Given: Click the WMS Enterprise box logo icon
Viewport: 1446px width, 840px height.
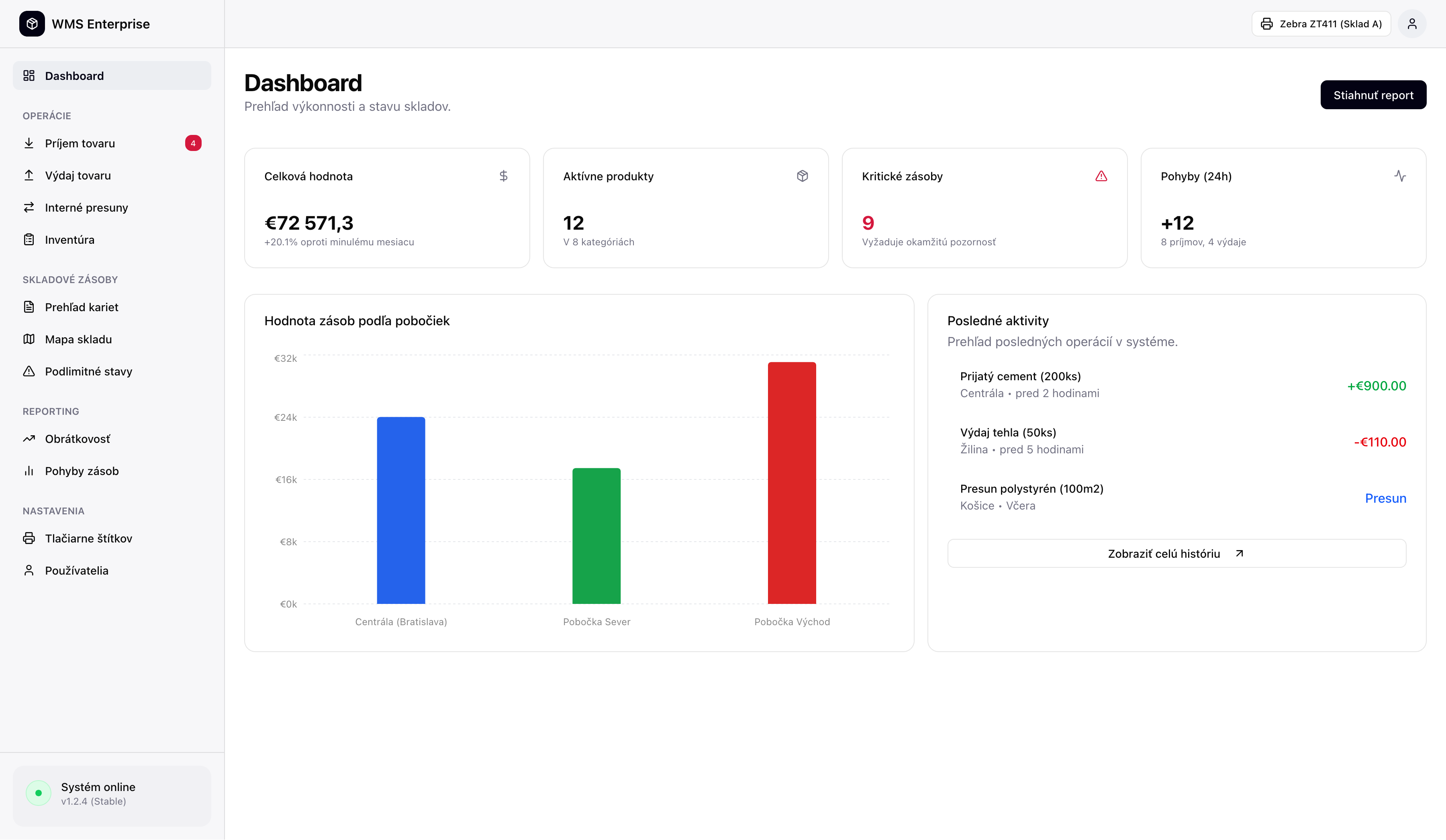Looking at the screenshot, I should pos(32,24).
